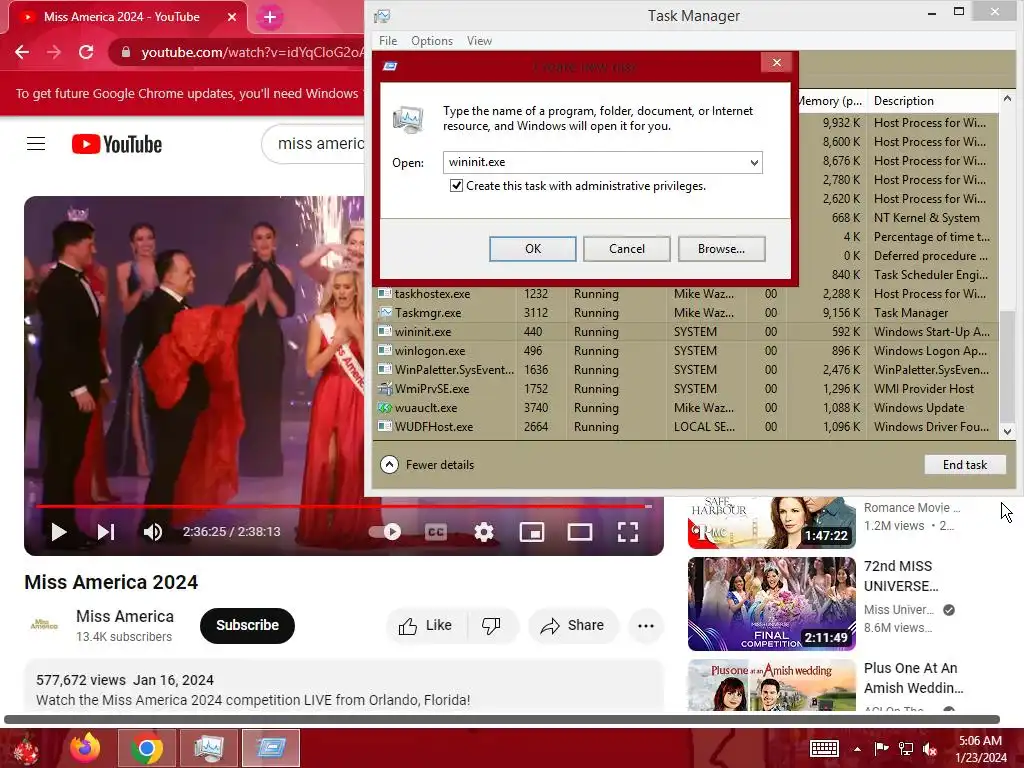The image size is (1024, 768).
Task: Sort processes by Memory column
Action: point(831,101)
